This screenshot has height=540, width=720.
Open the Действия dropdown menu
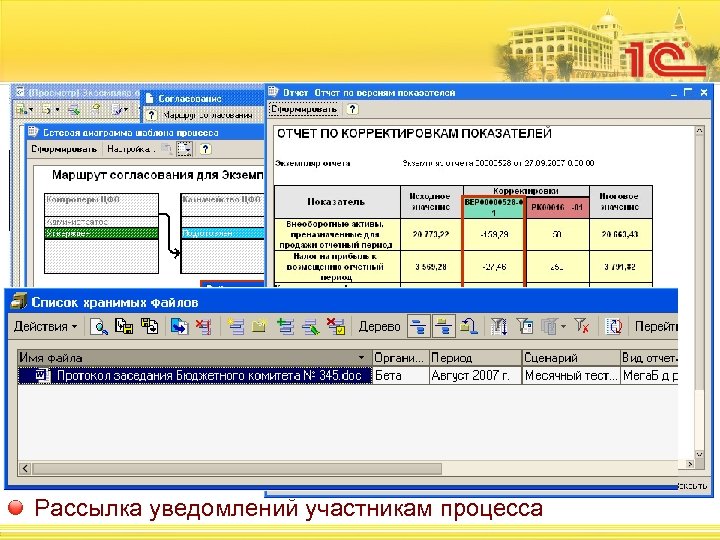(x=45, y=326)
